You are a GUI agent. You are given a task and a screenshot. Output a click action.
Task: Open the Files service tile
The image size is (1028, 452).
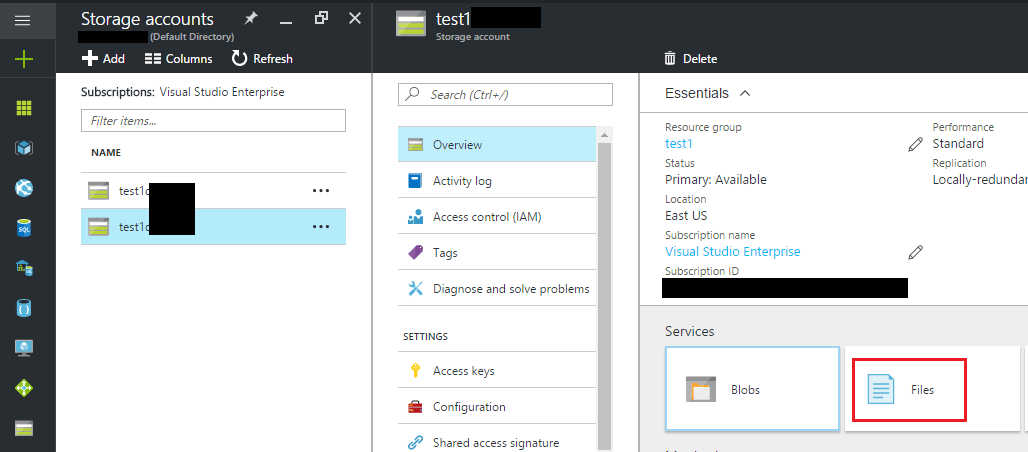coord(909,389)
